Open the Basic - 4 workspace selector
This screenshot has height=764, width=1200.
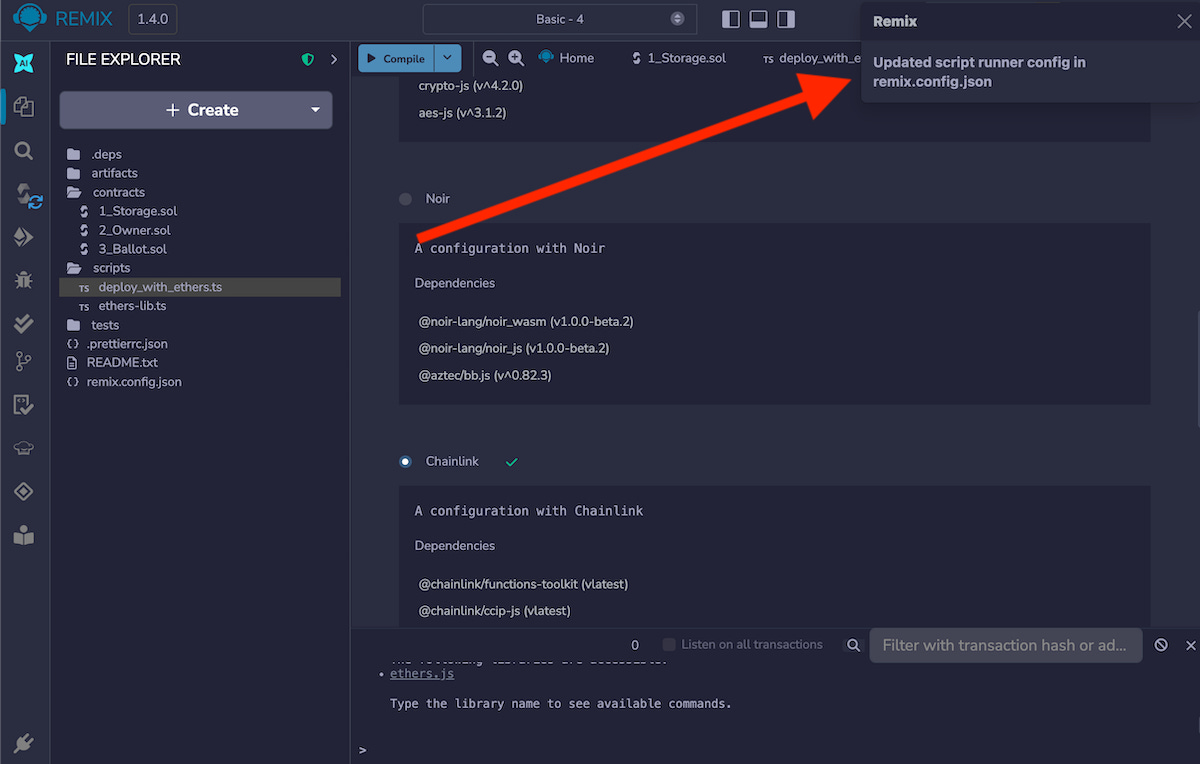pos(559,19)
